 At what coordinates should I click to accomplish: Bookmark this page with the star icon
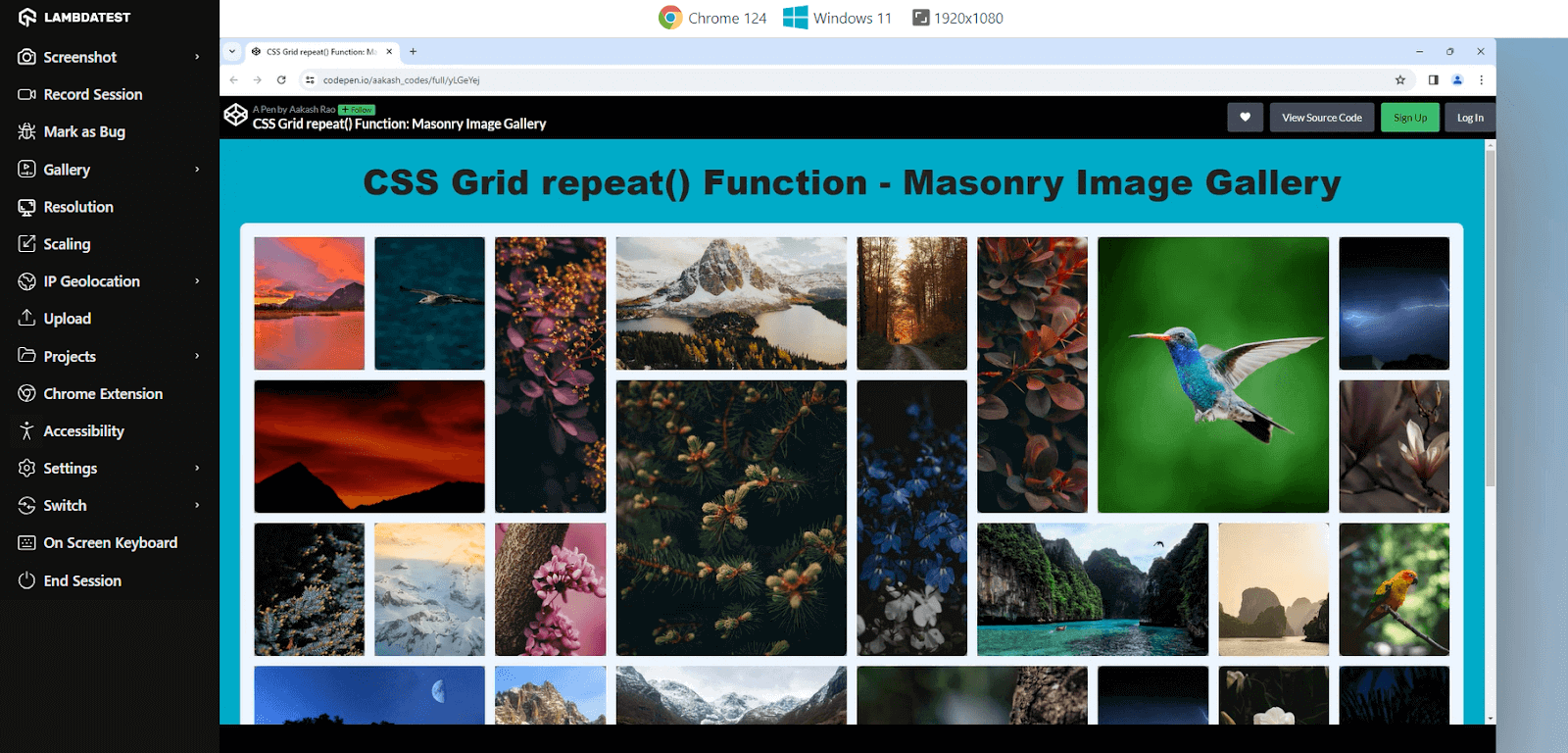coord(1400,80)
